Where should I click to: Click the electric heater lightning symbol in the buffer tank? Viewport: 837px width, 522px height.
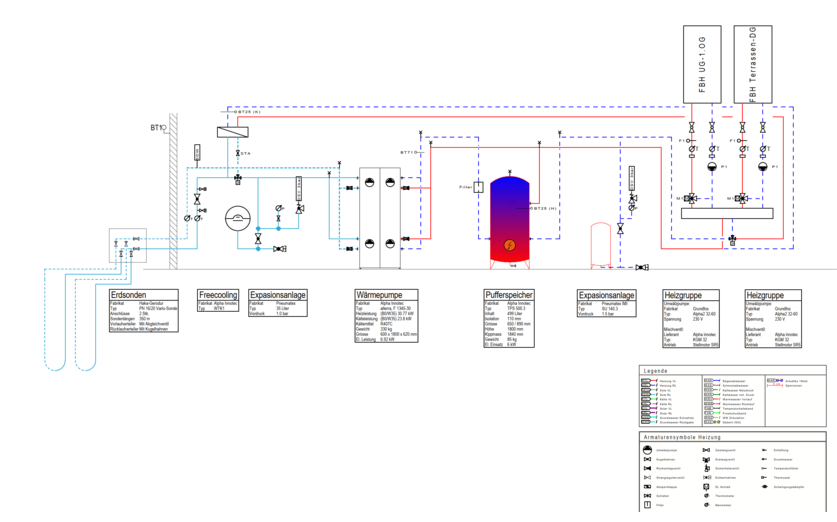click(x=510, y=245)
